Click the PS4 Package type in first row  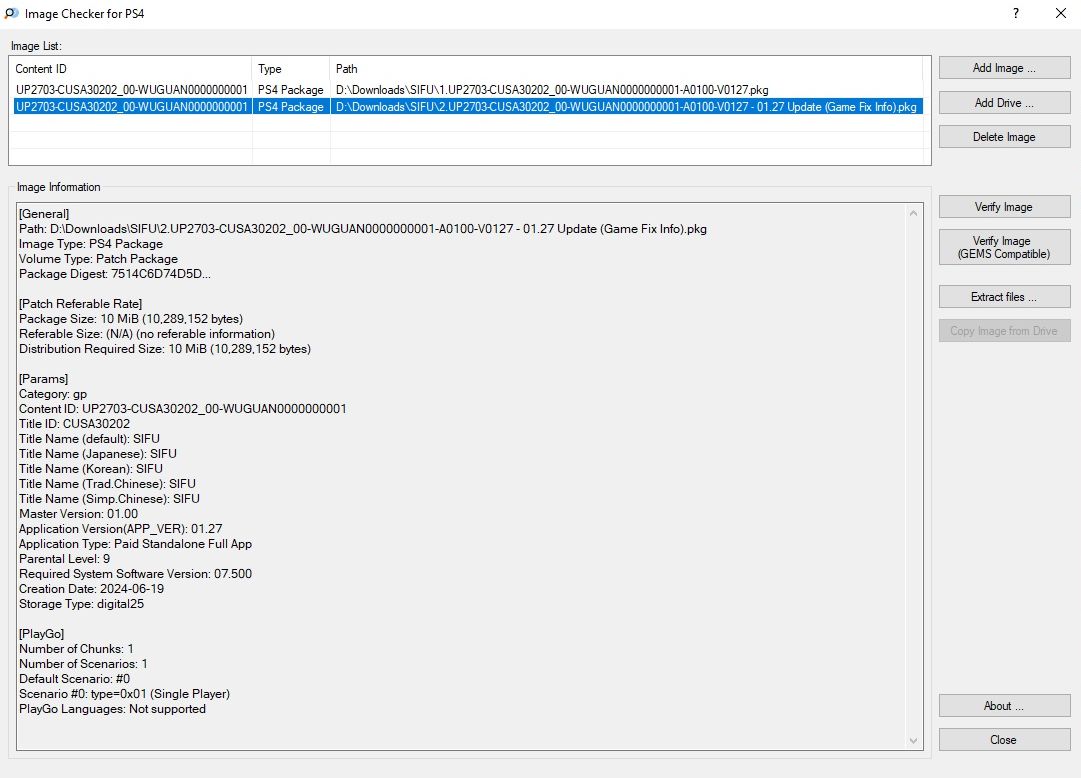click(x=290, y=90)
